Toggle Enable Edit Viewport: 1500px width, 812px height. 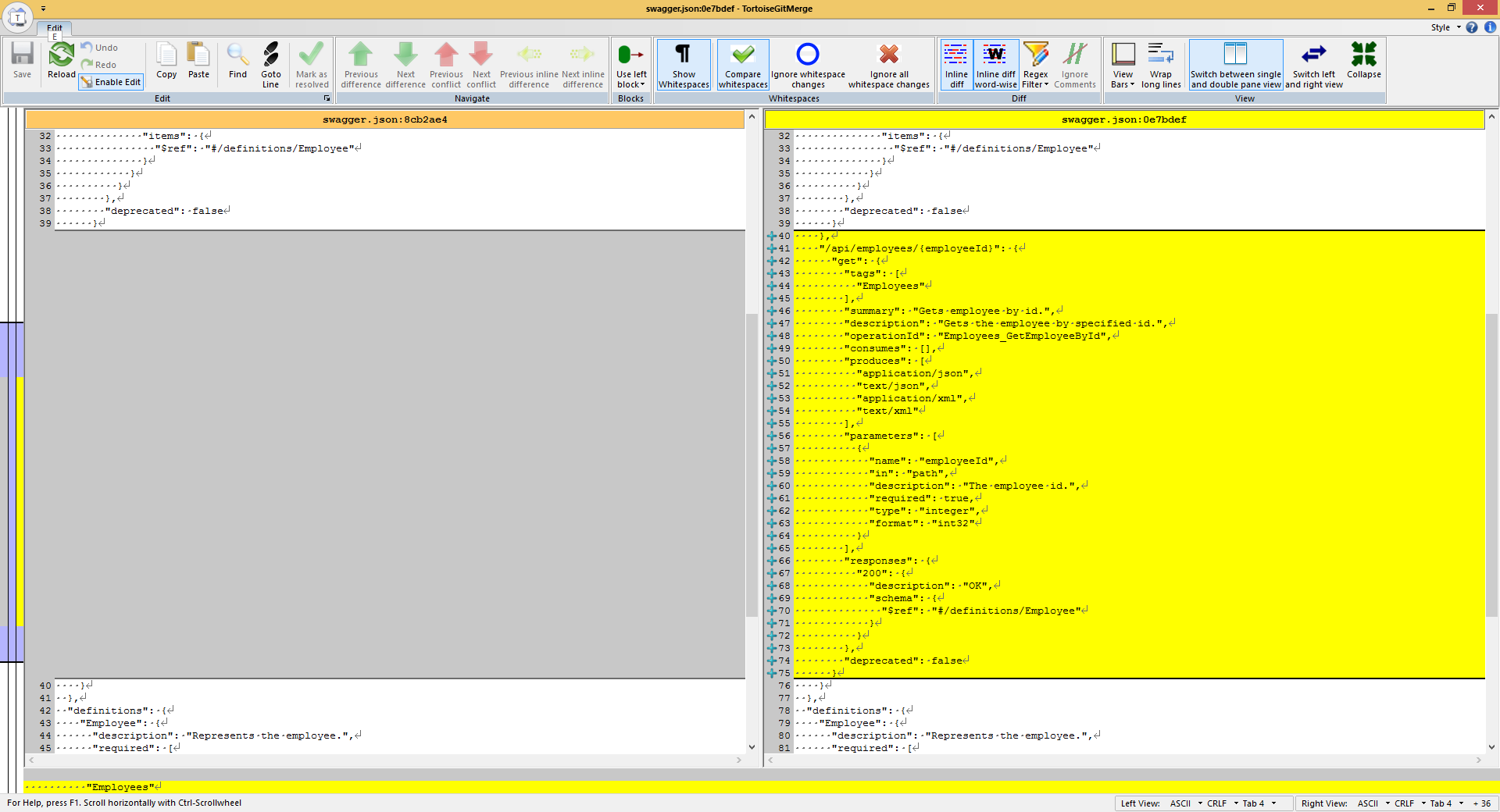click(111, 82)
